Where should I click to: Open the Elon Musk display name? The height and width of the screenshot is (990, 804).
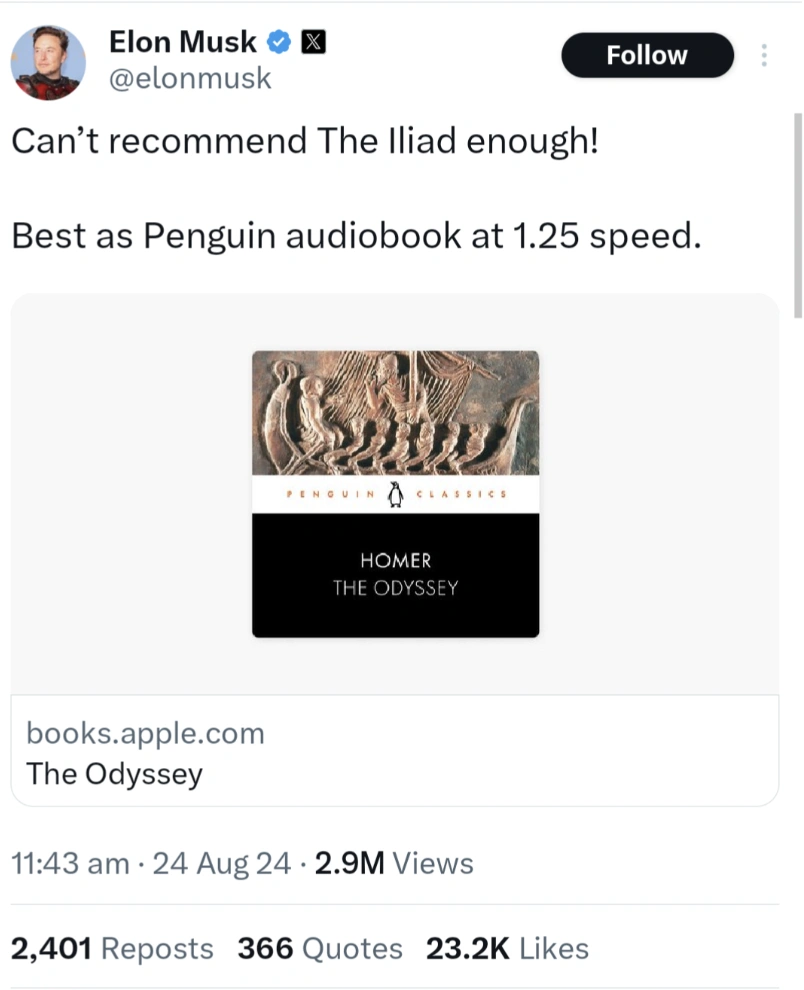click(182, 42)
